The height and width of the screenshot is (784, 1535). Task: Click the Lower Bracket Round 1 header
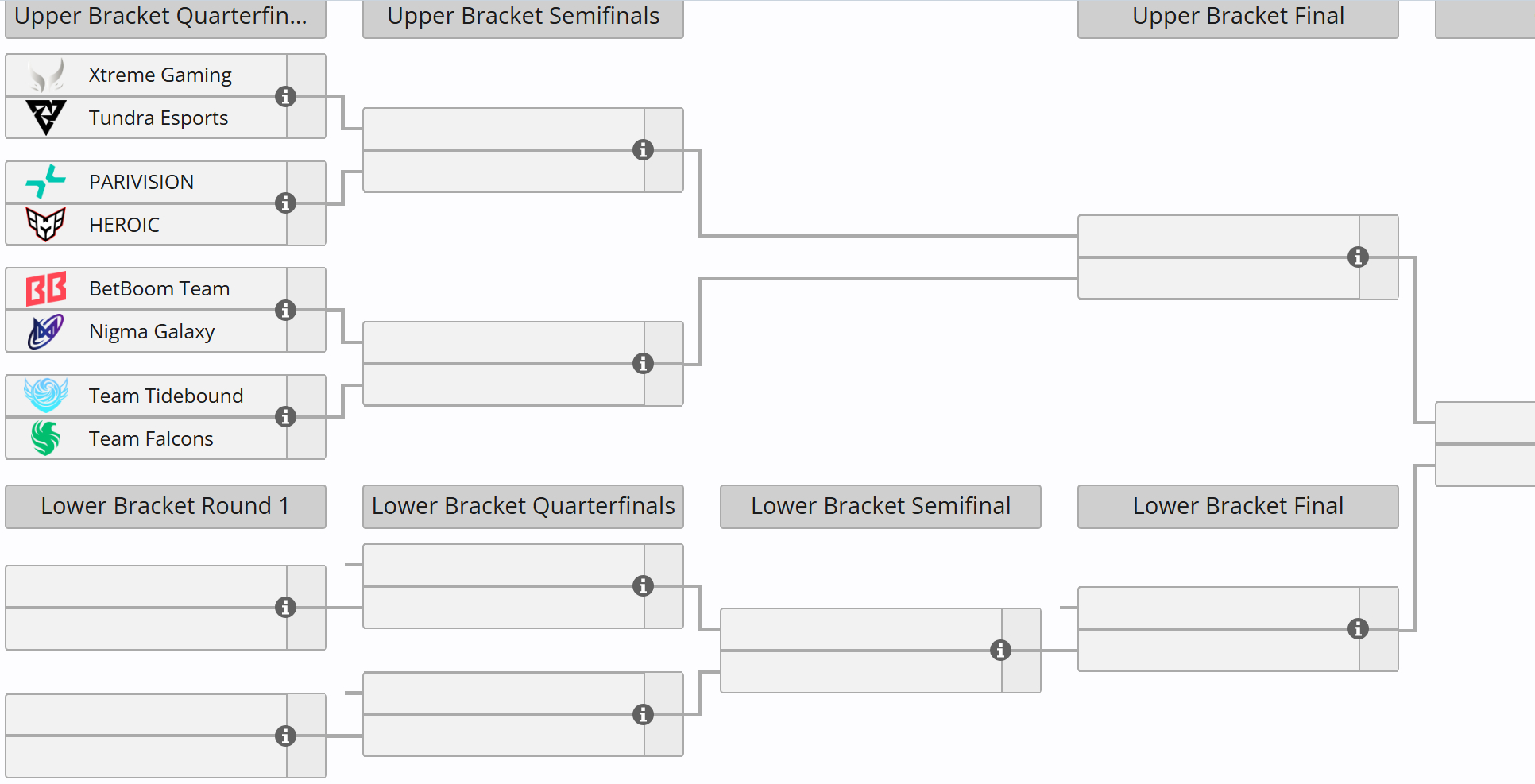pyautogui.click(x=165, y=506)
